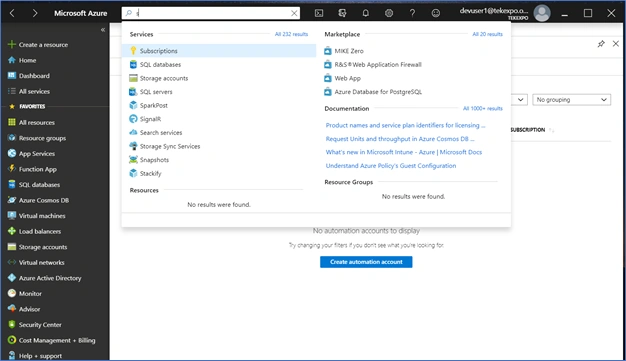
Task: Open the help question mark icon
Action: tap(412, 13)
